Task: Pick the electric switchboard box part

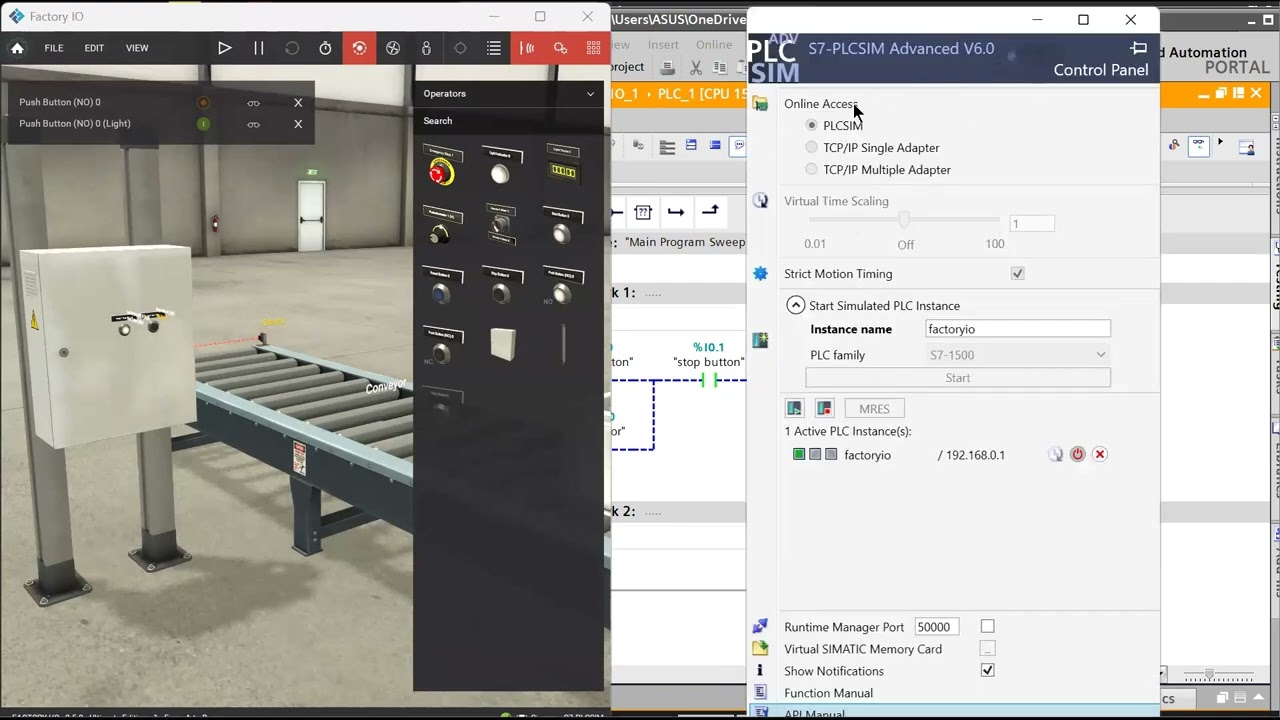Action: click(x=503, y=344)
